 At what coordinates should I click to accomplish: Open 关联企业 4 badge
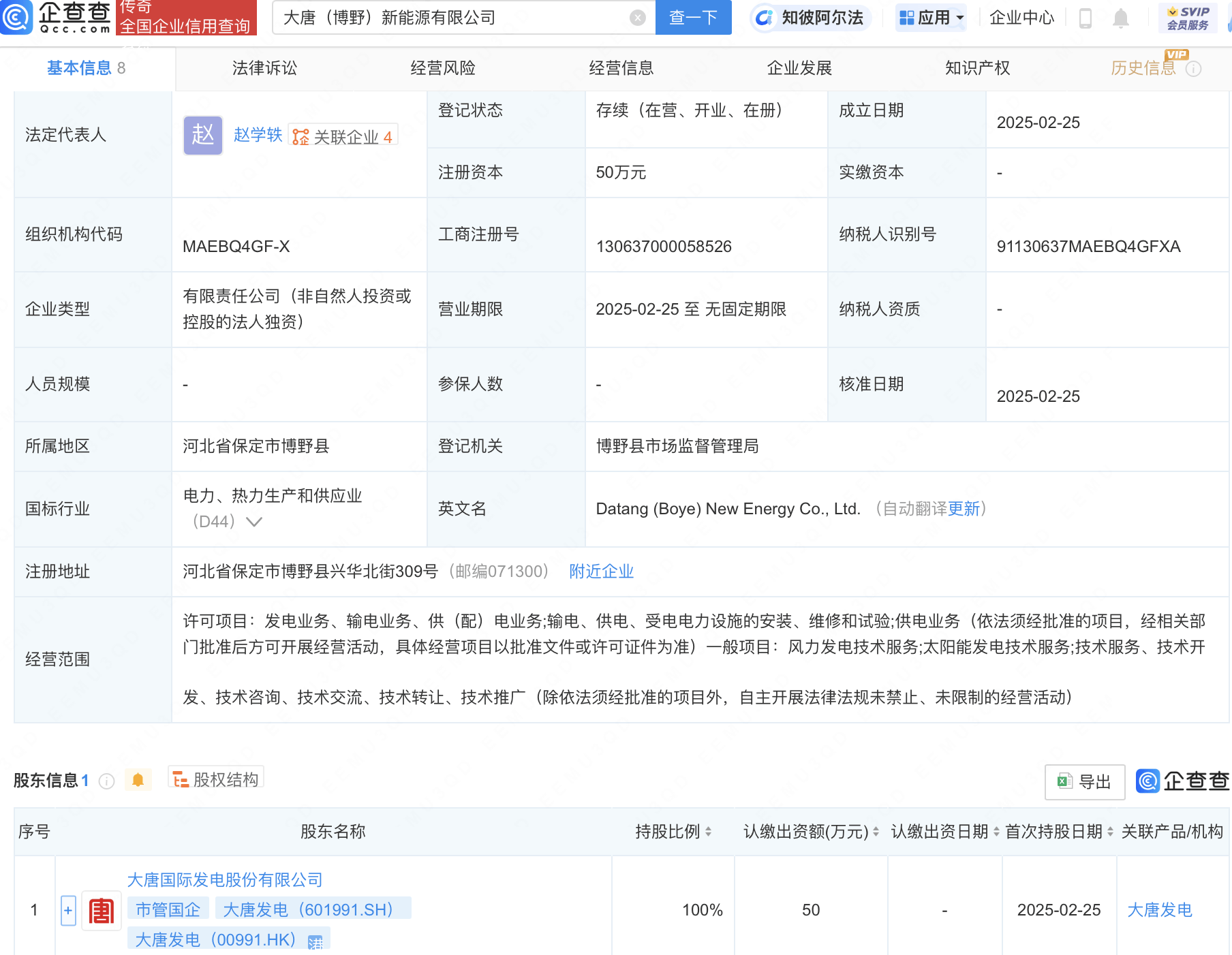point(343,136)
